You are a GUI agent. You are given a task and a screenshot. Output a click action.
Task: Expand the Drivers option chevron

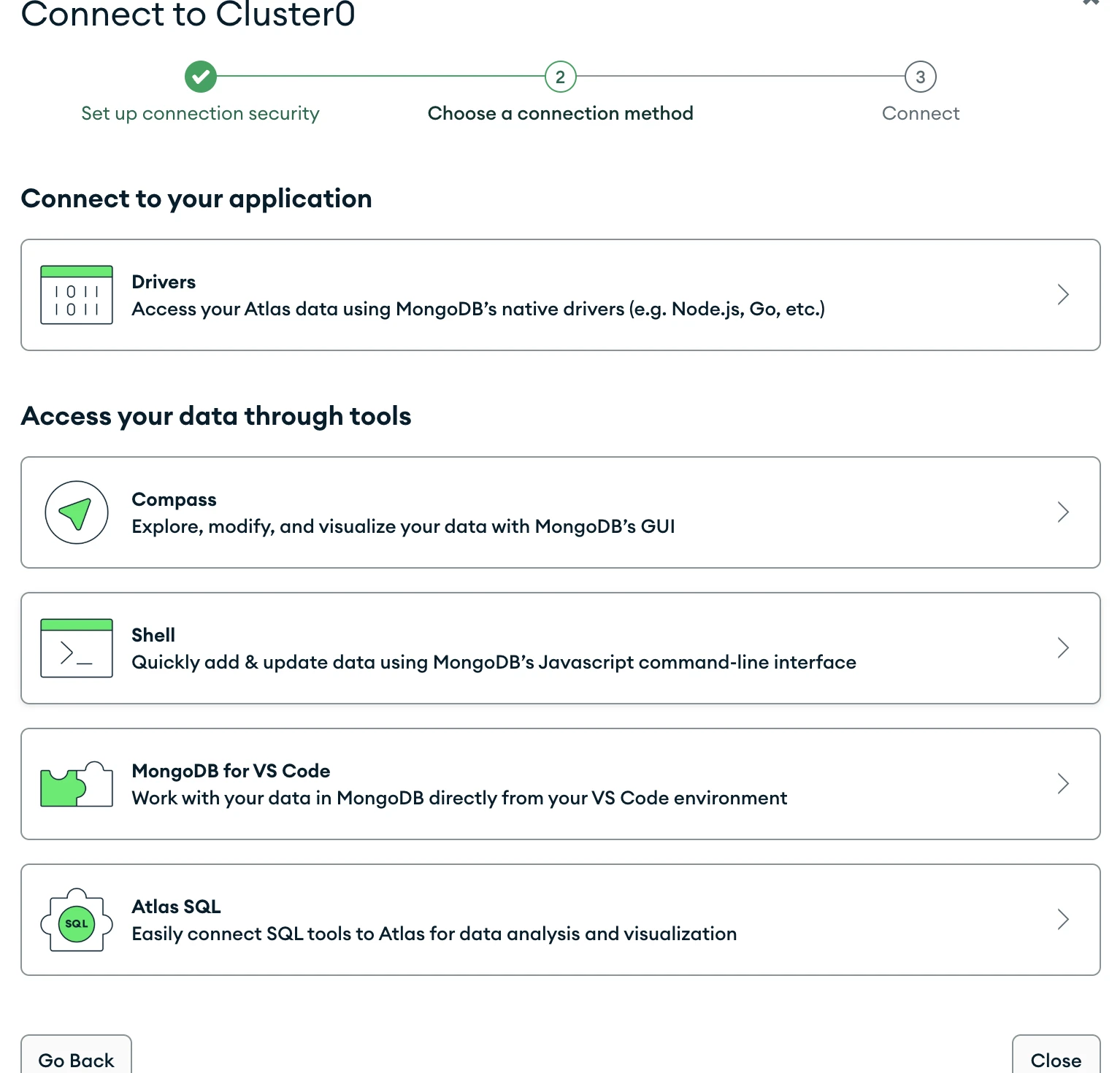click(x=1063, y=294)
